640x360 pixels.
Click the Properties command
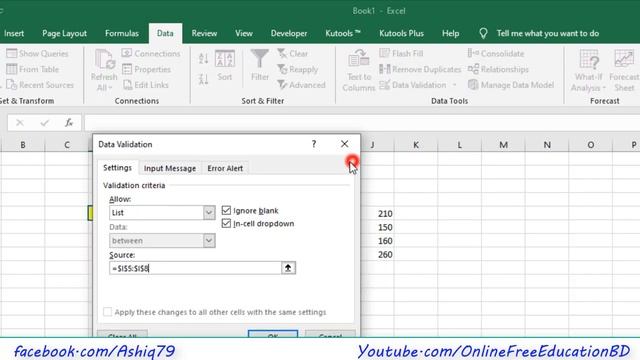(x=146, y=69)
